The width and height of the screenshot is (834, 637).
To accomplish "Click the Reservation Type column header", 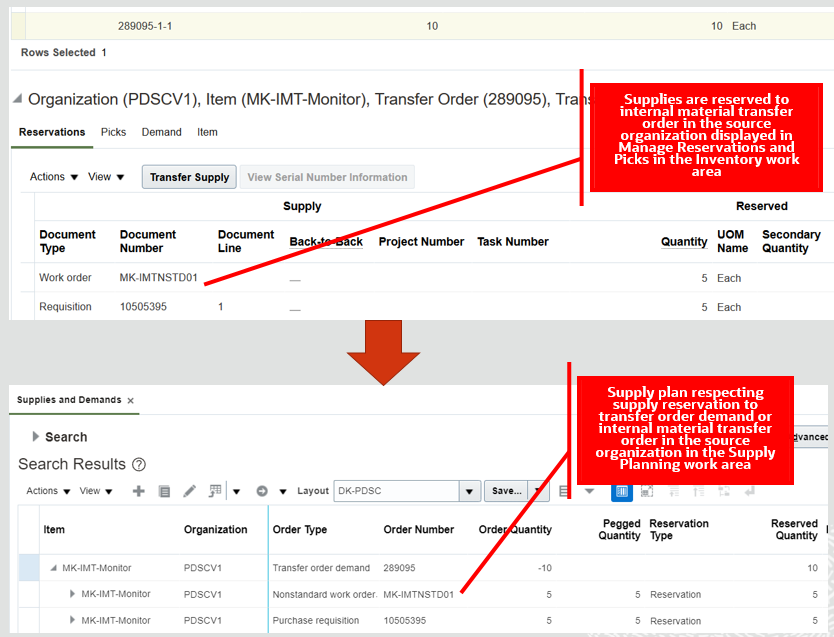I will 679,530.
